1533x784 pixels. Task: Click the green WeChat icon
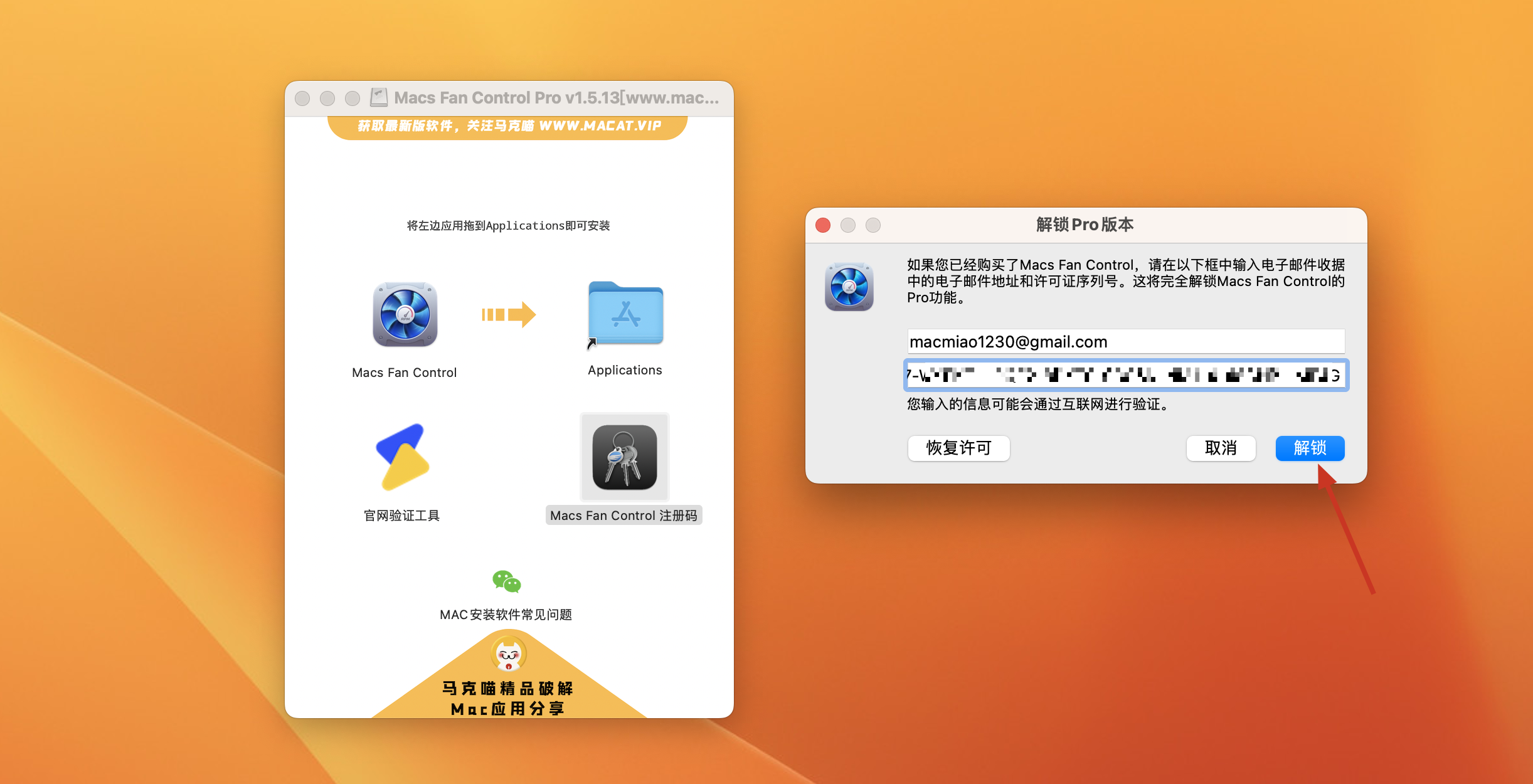(506, 581)
